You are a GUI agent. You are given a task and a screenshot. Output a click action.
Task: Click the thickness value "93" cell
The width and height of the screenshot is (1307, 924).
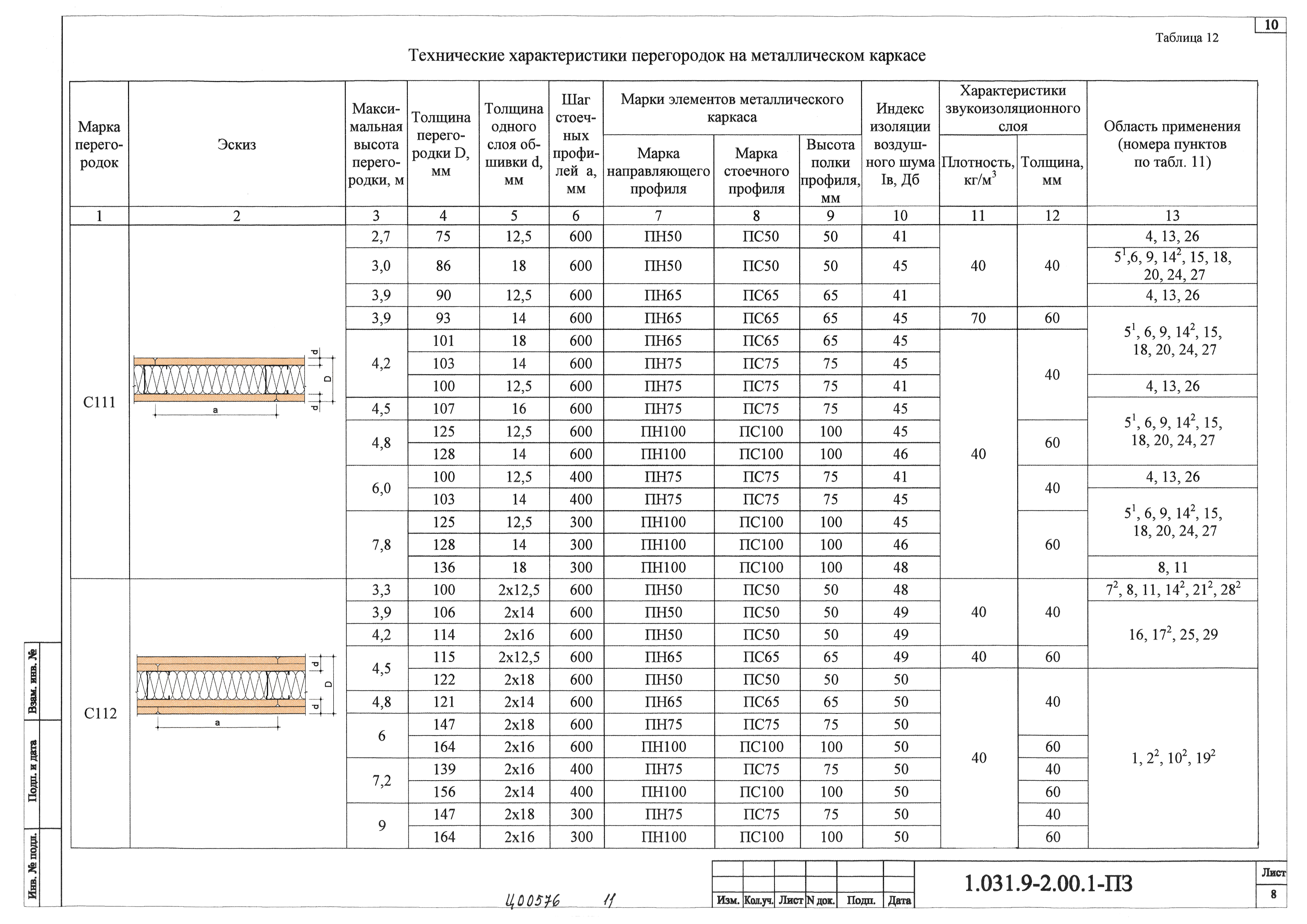click(443, 318)
